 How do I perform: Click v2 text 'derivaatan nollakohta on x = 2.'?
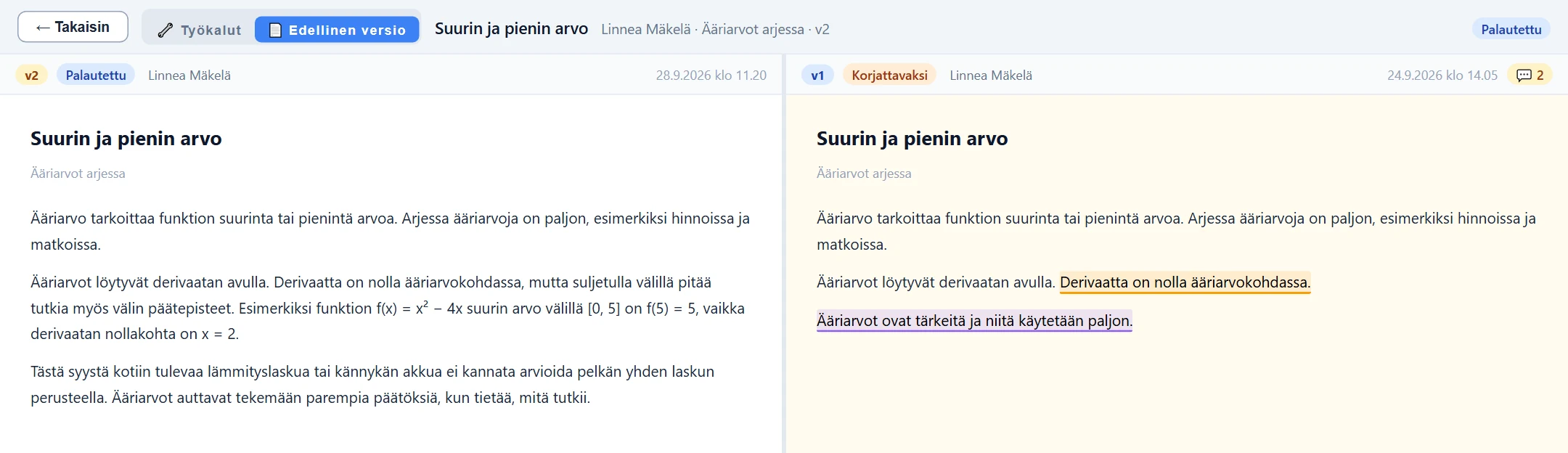[134, 334]
